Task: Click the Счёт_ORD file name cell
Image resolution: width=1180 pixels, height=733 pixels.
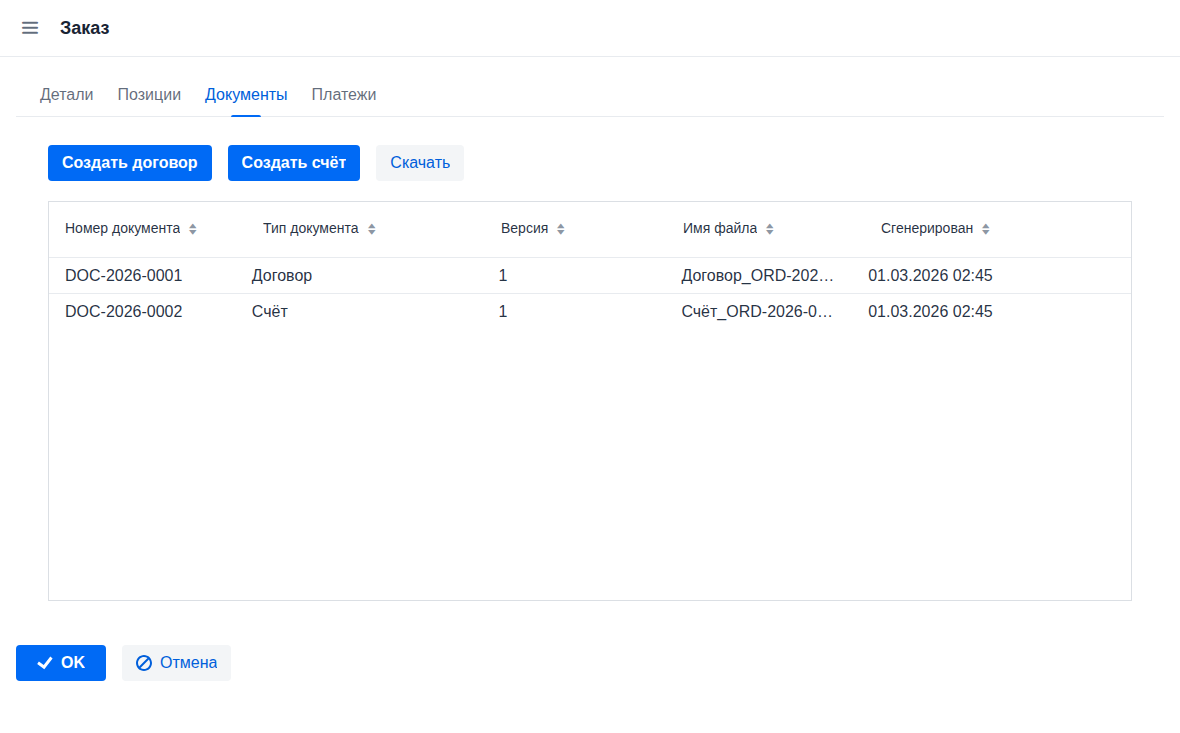Action: pyautogui.click(x=757, y=312)
